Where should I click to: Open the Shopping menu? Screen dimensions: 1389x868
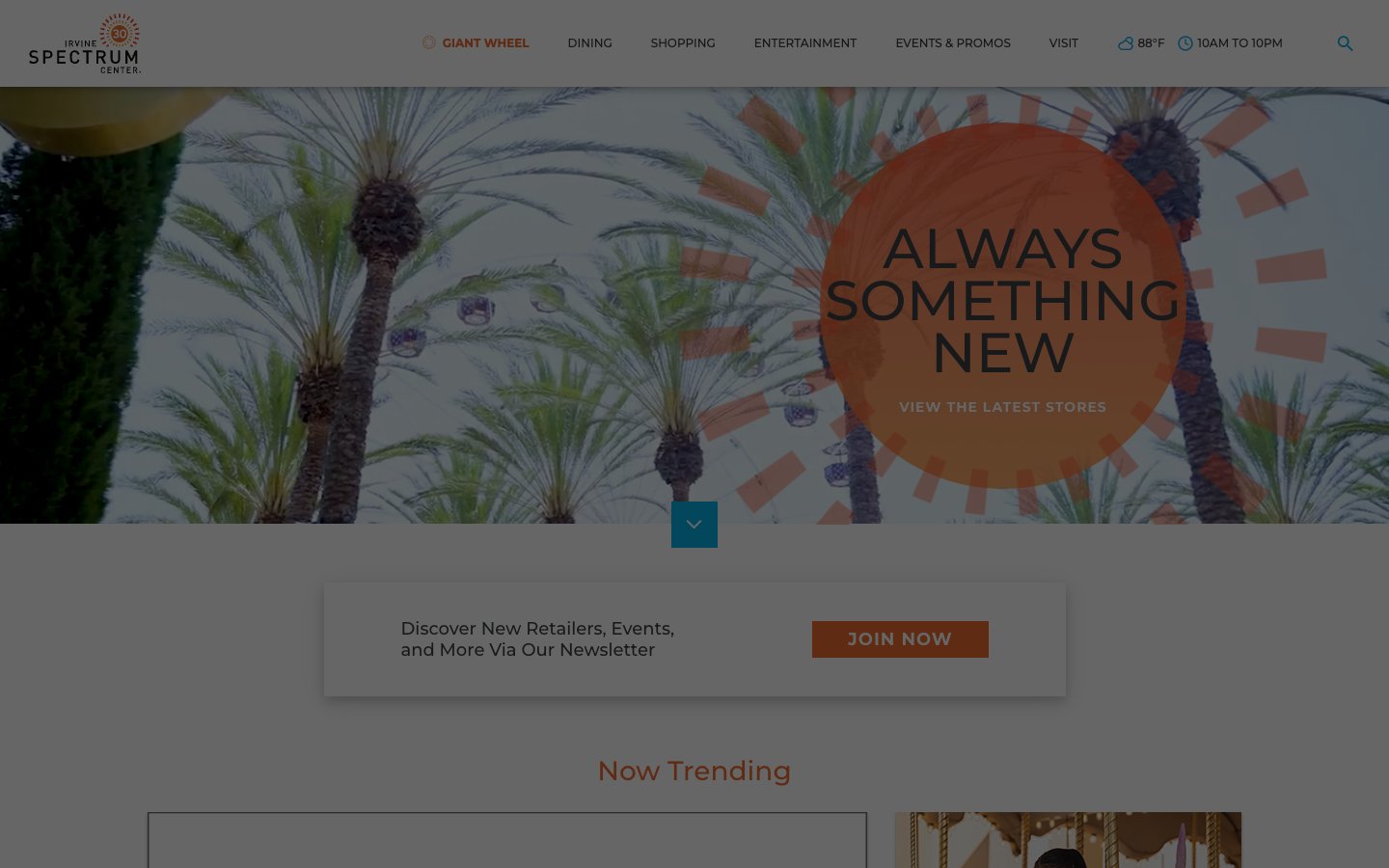click(x=683, y=43)
